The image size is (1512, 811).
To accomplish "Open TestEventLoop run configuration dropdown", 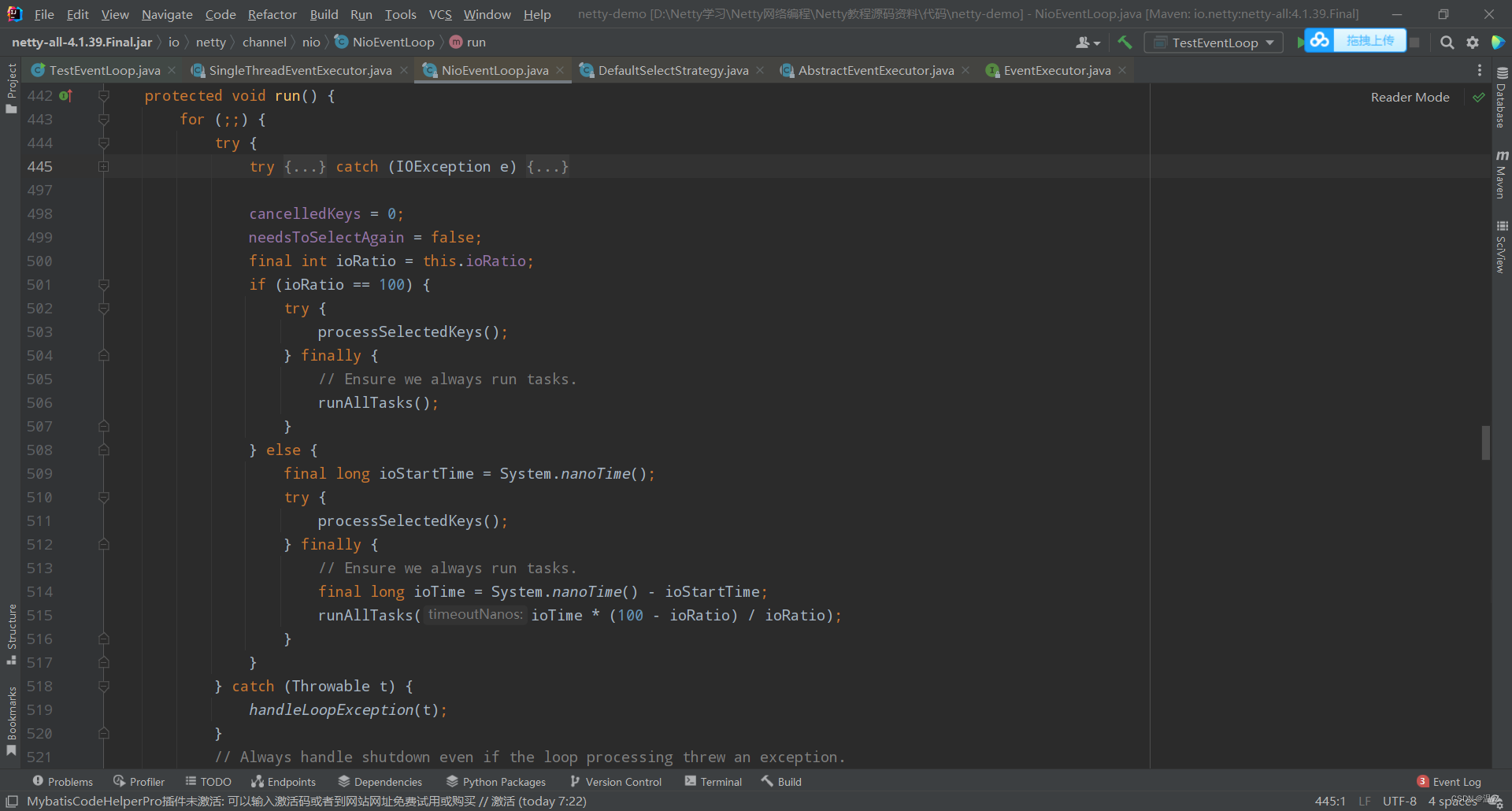I will pyautogui.click(x=1214, y=43).
